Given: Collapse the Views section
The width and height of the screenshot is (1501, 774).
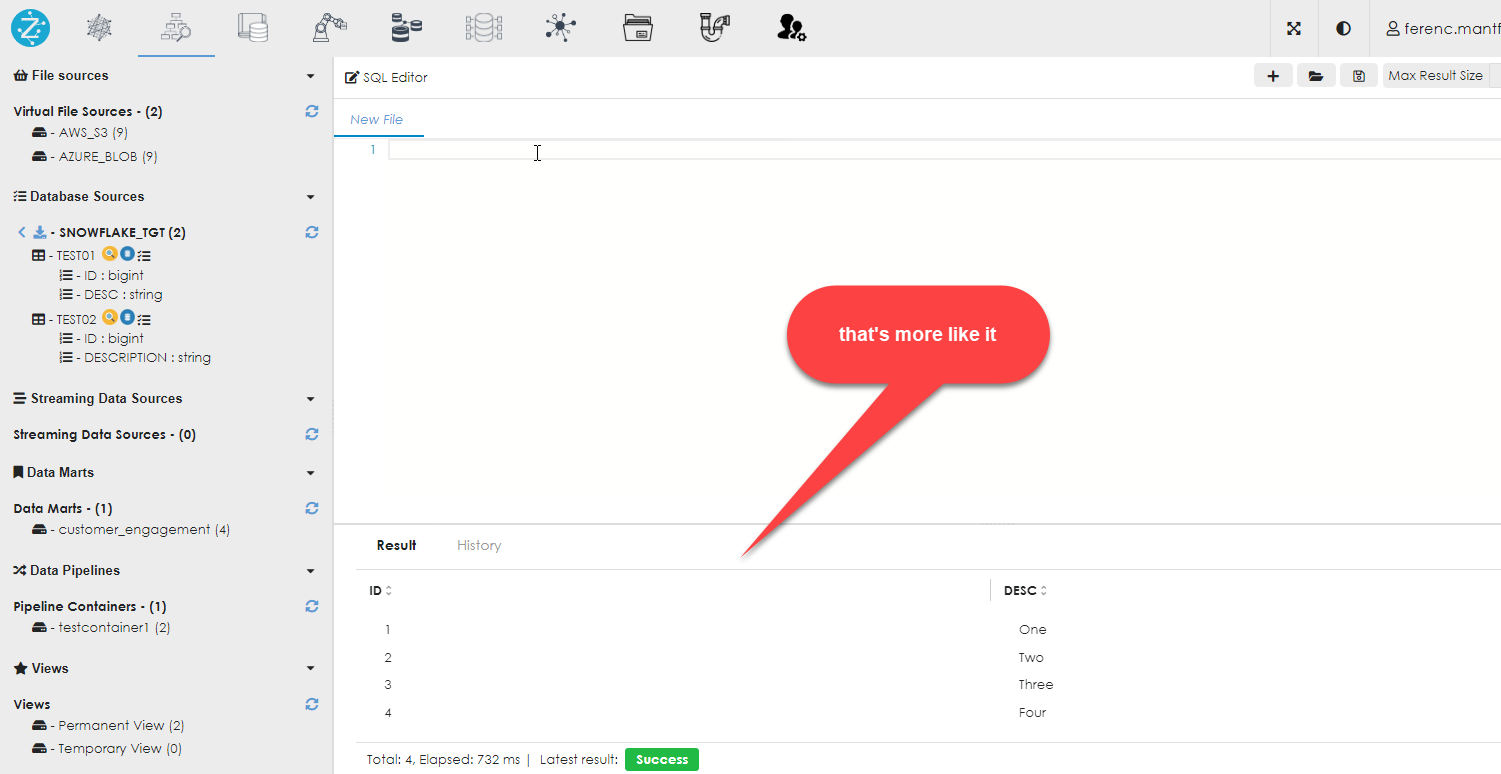Looking at the screenshot, I should pos(311,669).
